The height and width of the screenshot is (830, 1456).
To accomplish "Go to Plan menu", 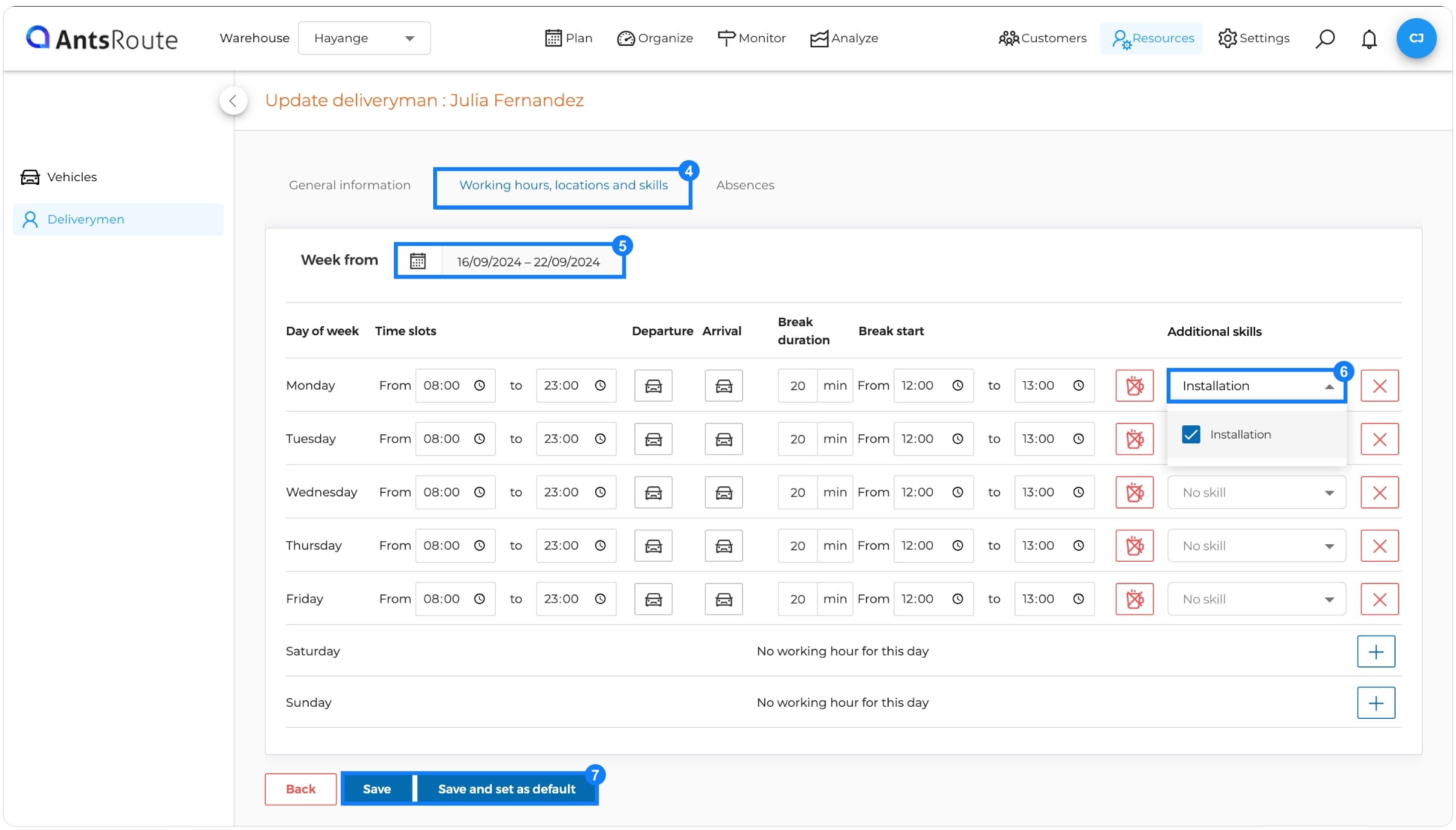I will click(569, 38).
